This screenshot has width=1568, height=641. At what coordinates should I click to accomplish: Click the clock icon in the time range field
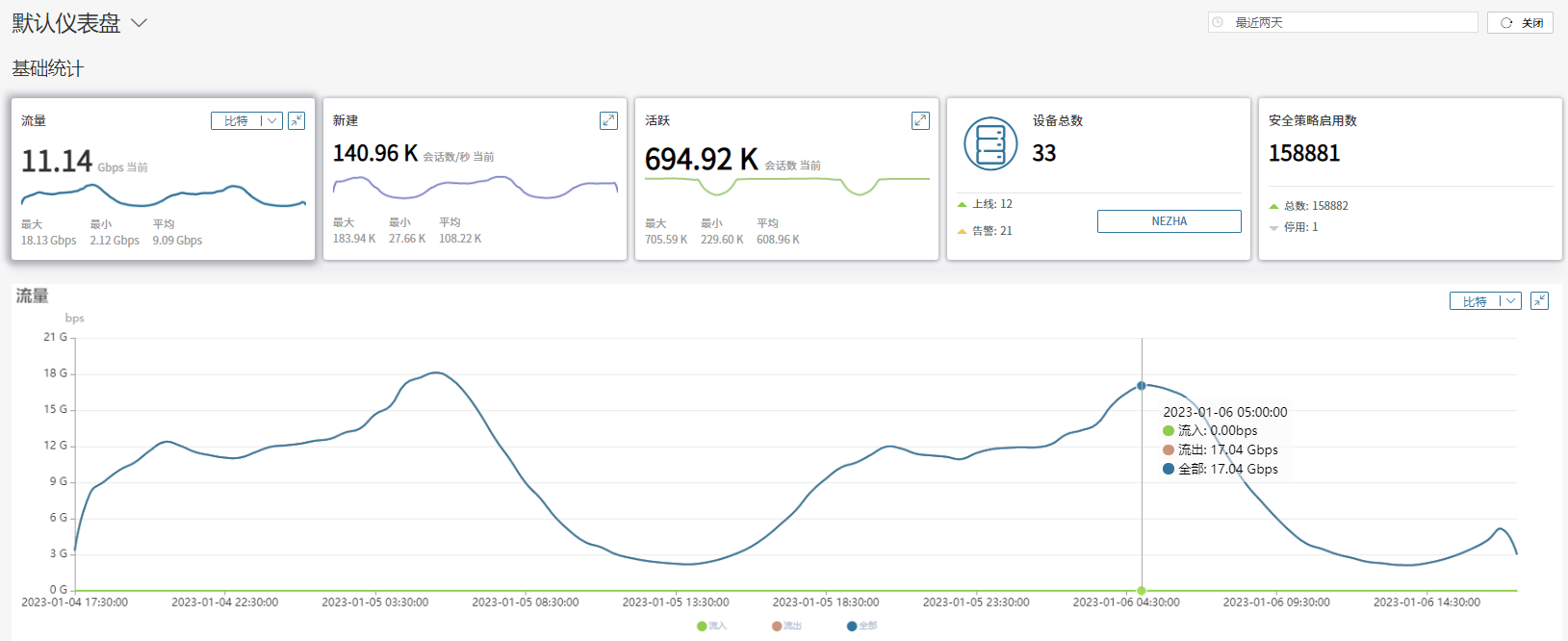click(1219, 22)
